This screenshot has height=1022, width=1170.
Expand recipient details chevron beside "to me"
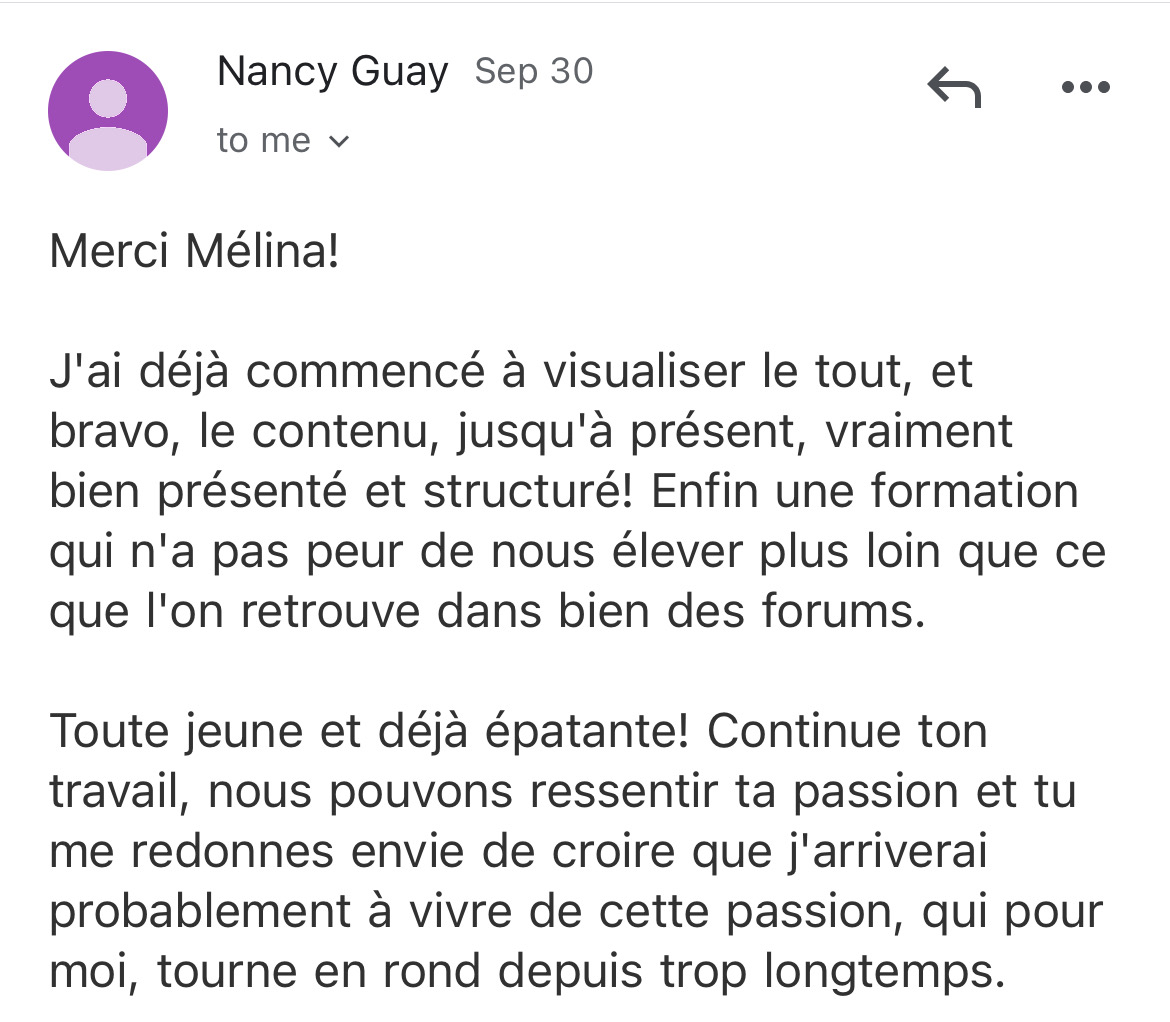point(340,142)
